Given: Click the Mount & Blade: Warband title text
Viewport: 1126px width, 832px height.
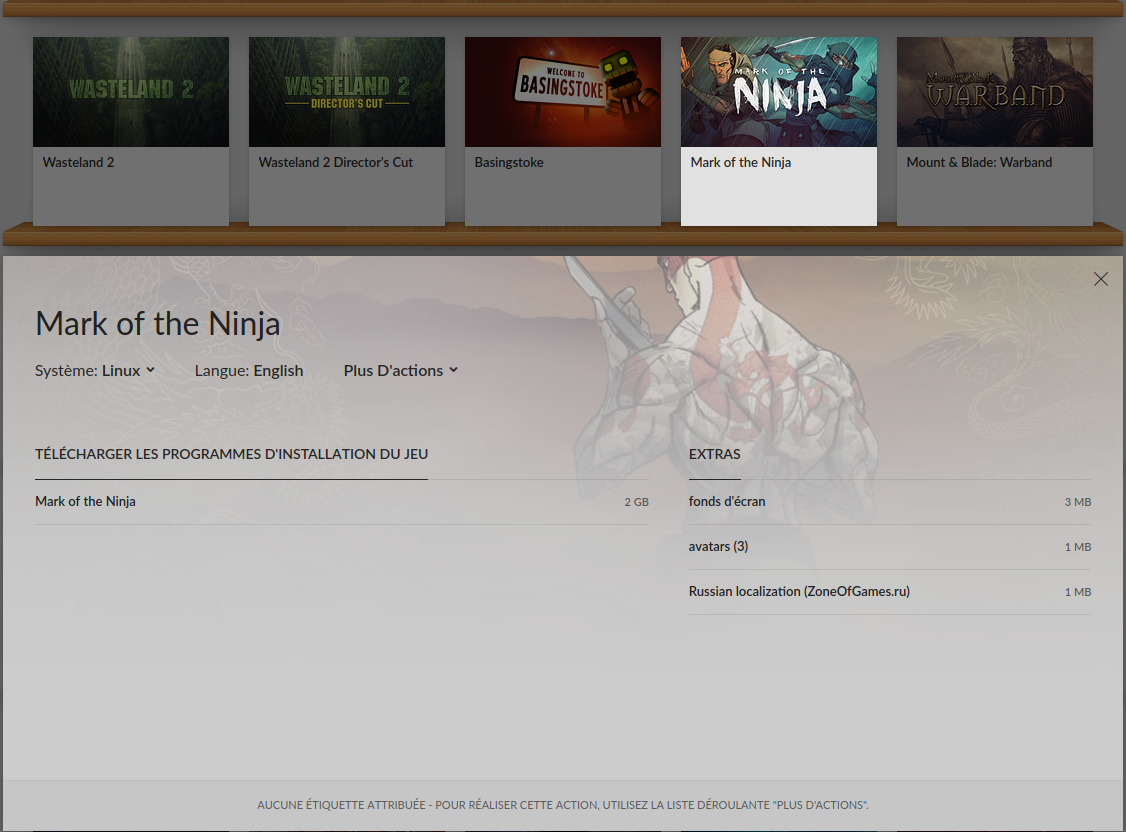Looking at the screenshot, I should click(x=980, y=162).
